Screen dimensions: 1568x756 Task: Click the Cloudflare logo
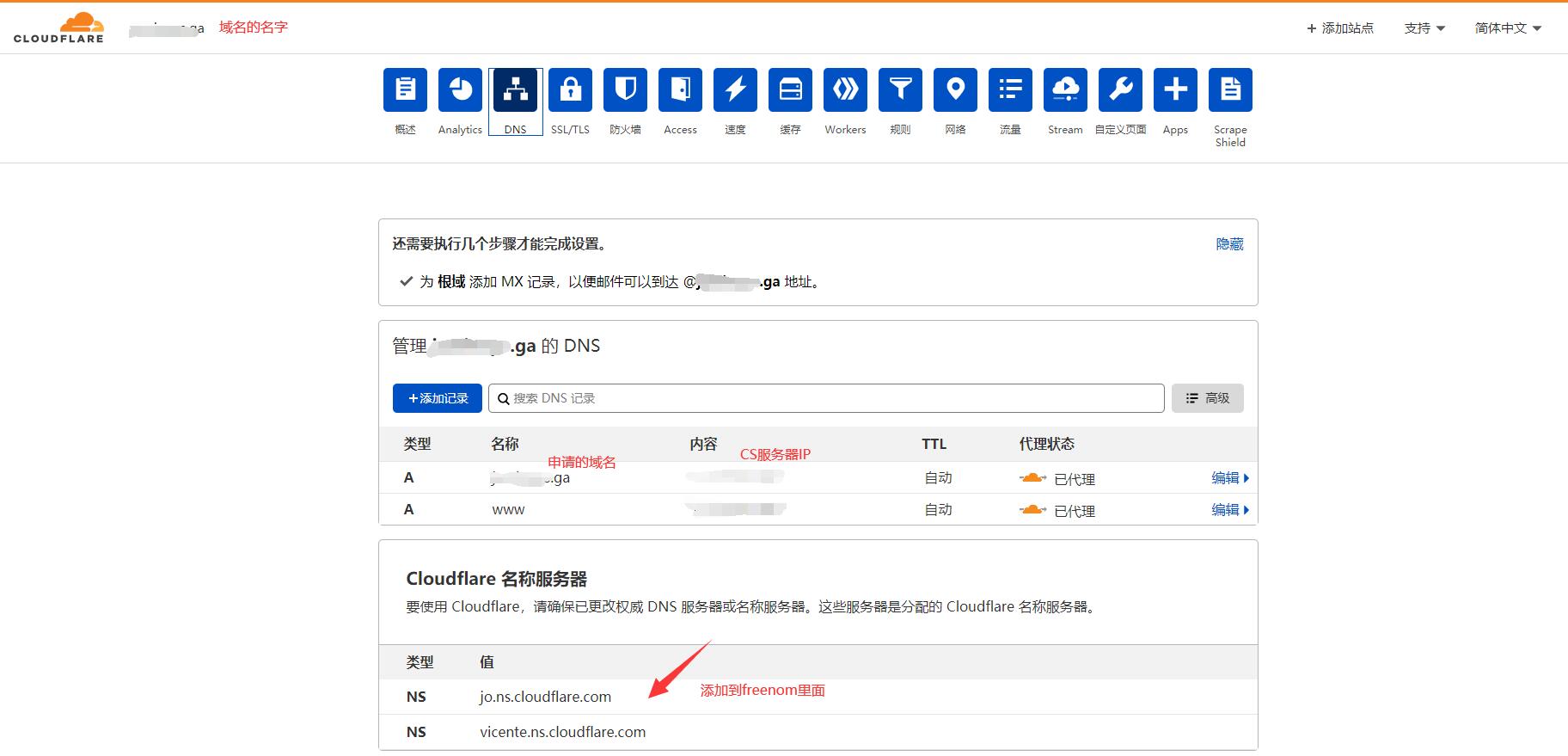click(58, 28)
